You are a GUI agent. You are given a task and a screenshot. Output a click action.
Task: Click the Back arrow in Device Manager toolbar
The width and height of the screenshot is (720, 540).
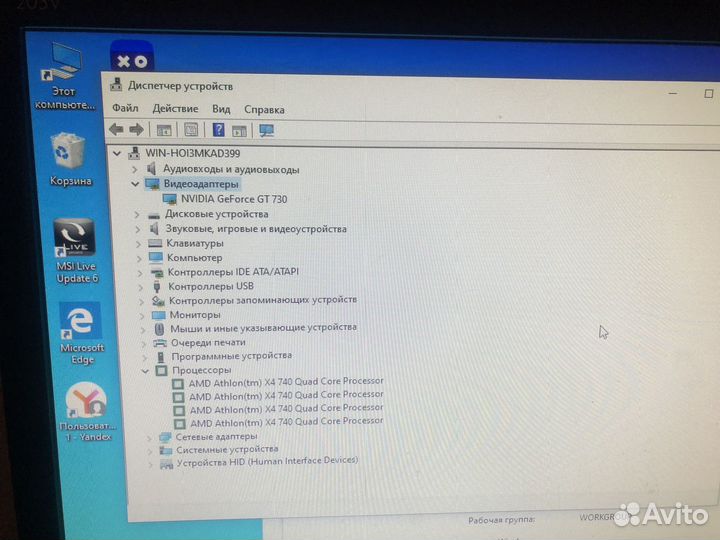click(116, 130)
